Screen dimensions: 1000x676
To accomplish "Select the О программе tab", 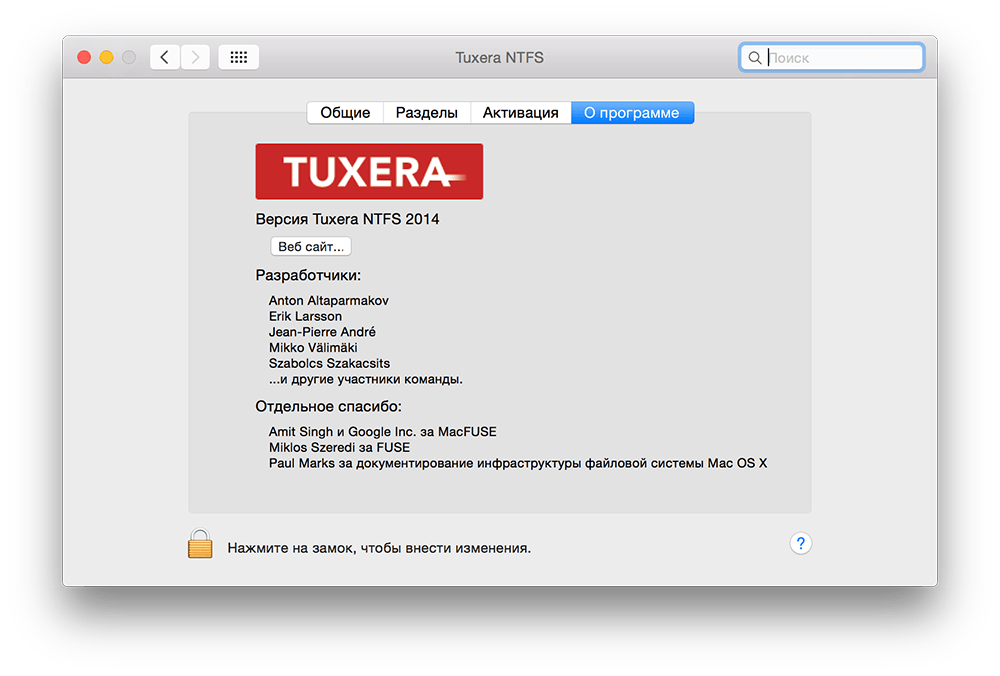I will click(632, 113).
